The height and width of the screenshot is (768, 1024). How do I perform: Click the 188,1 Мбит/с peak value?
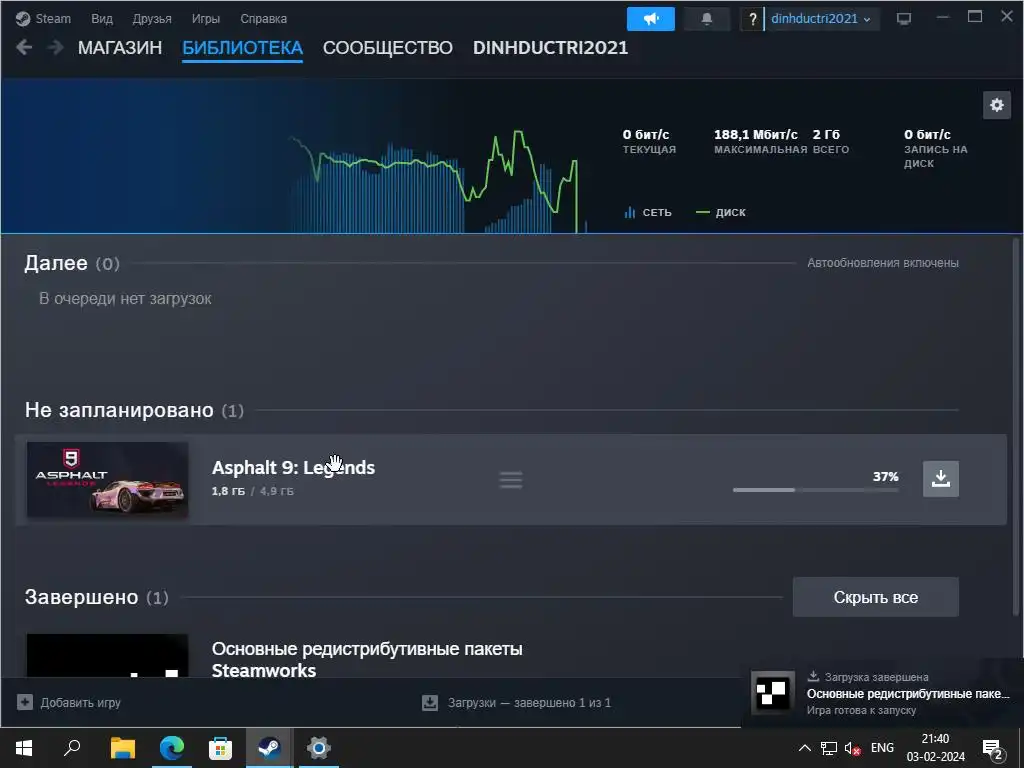[x=756, y=135]
